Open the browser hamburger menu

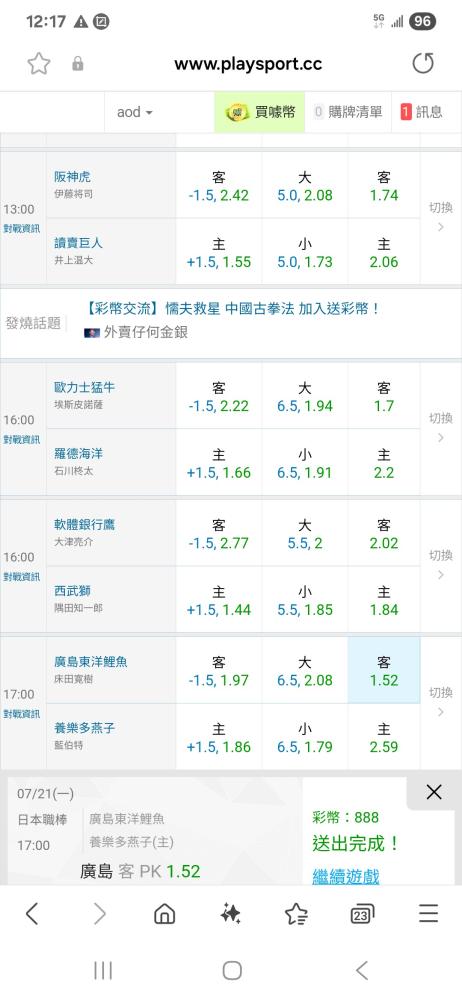[428, 914]
